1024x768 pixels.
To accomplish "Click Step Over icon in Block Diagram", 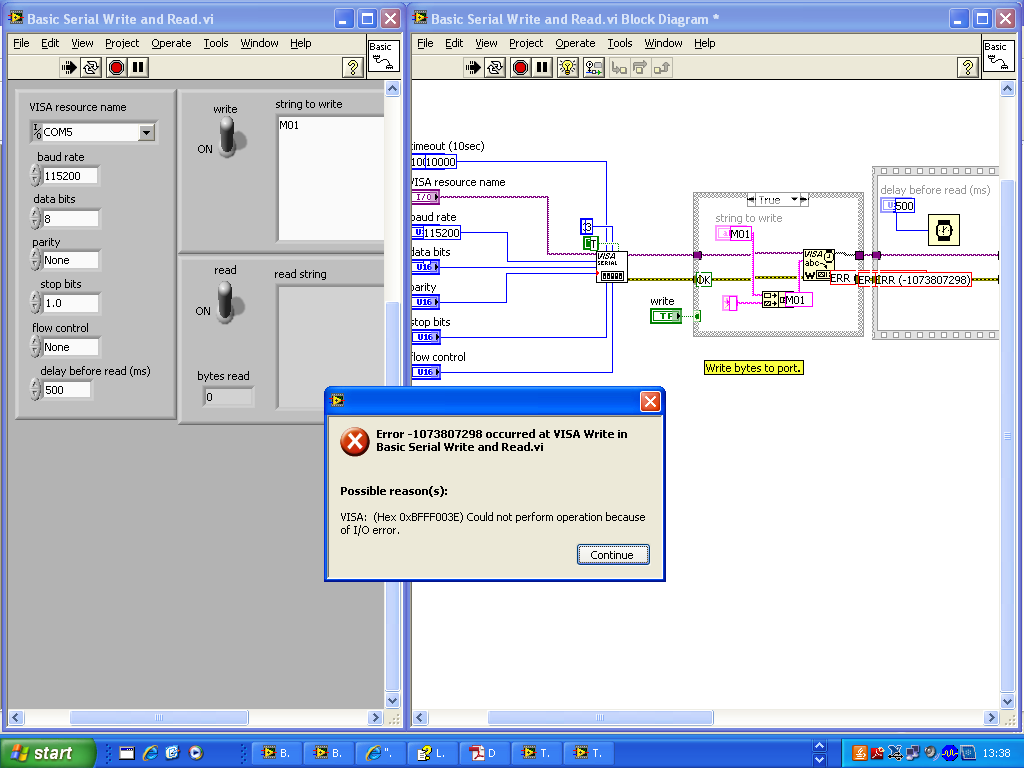I will click(x=640, y=67).
